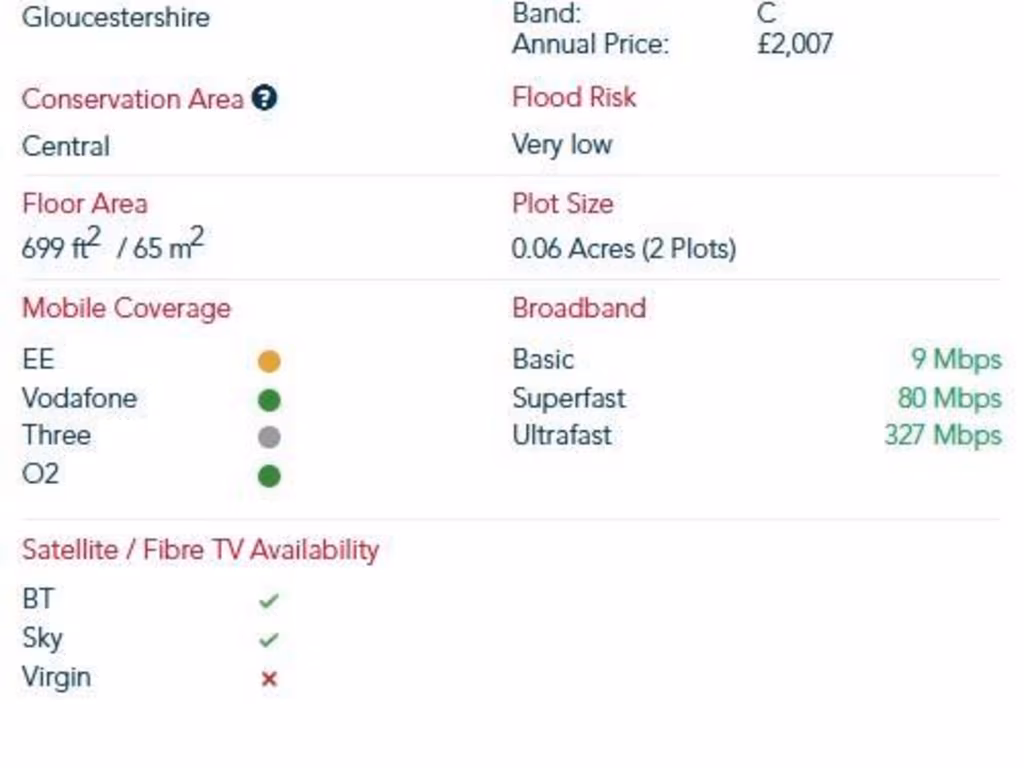This screenshot has width=1024, height=768.
Task: Click the Plot Size heading
Action: 563,204
